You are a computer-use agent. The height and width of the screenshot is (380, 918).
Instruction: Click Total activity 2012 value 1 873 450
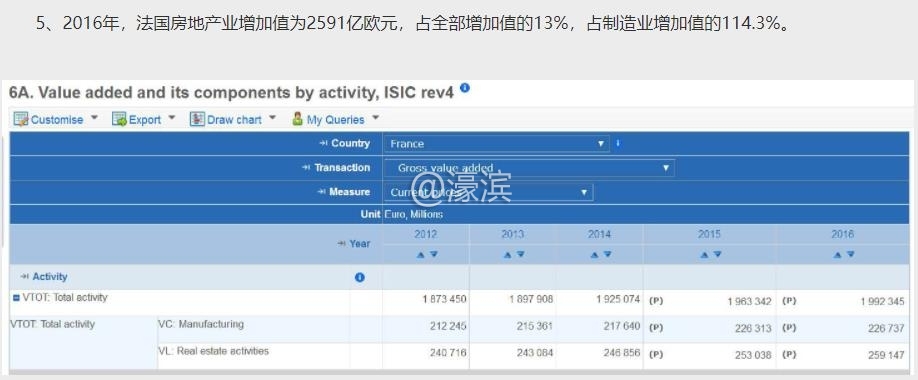point(444,299)
